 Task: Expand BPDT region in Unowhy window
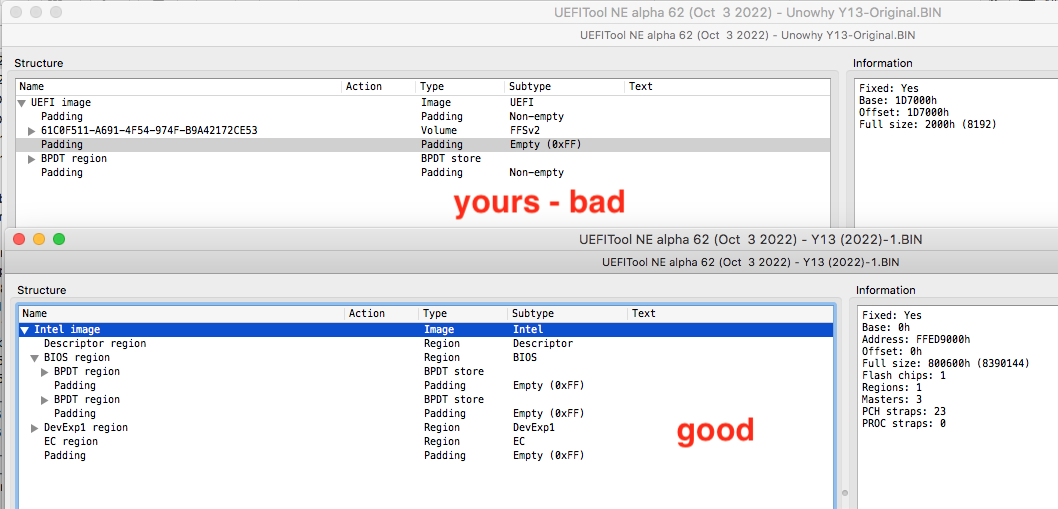[x=32, y=159]
